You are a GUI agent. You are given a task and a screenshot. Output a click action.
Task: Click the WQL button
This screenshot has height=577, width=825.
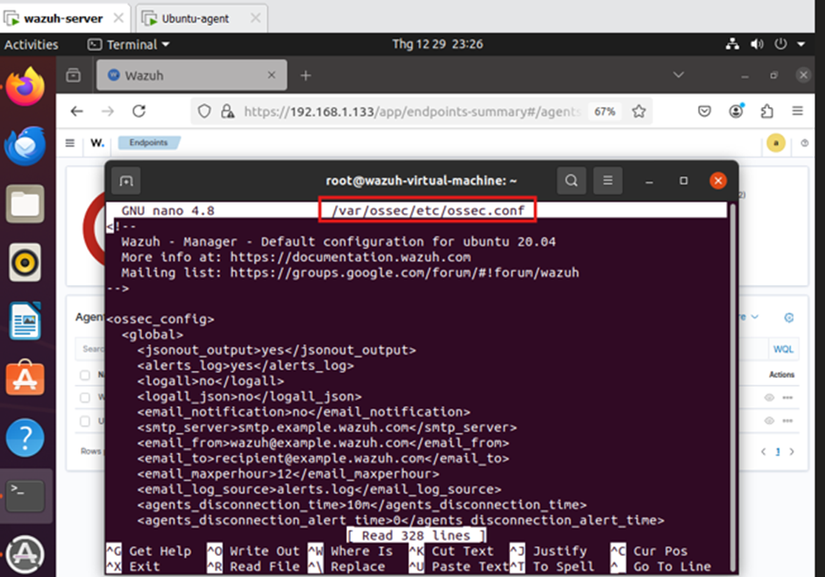pos(783,349)
